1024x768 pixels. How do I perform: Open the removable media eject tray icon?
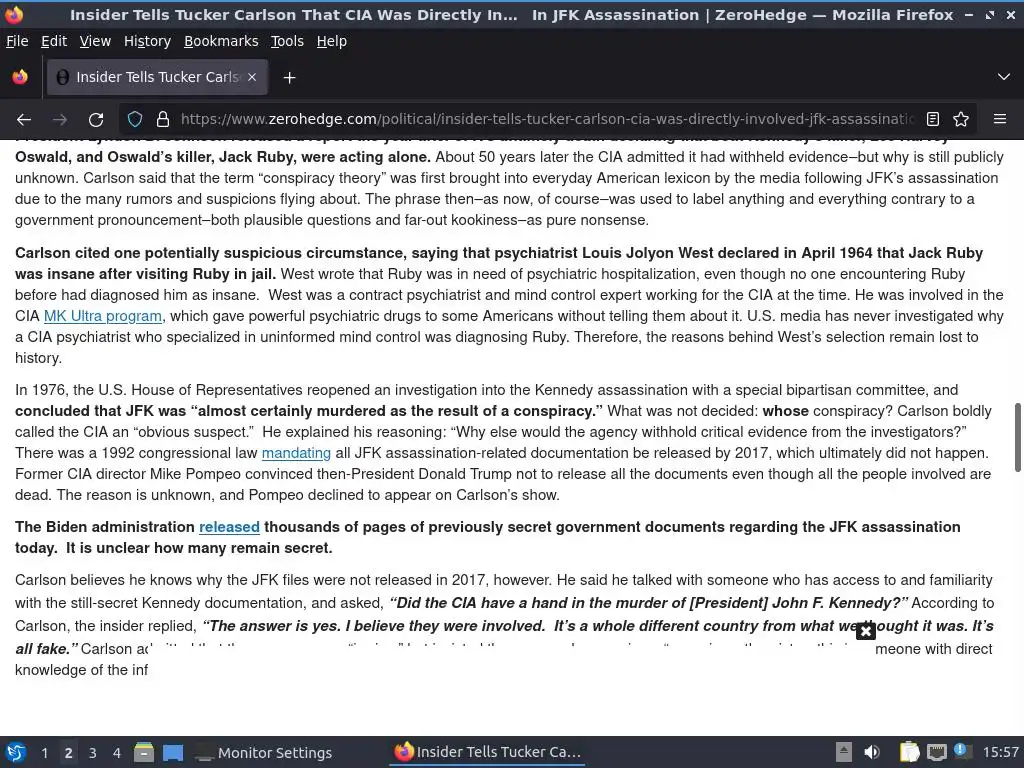(844, 752)
